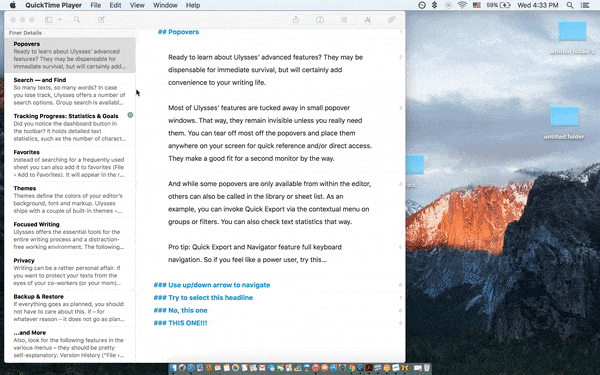
Task: Click the '## Popovers' heading in editor
Action: pyautogui.click(x=178, y=32)
